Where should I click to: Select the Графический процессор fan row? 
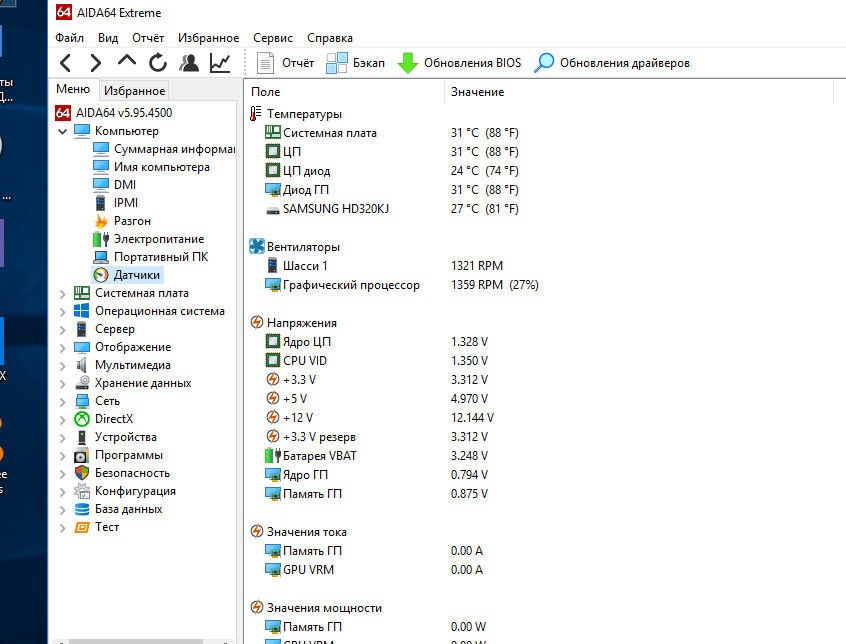click(x=402, y=285)
